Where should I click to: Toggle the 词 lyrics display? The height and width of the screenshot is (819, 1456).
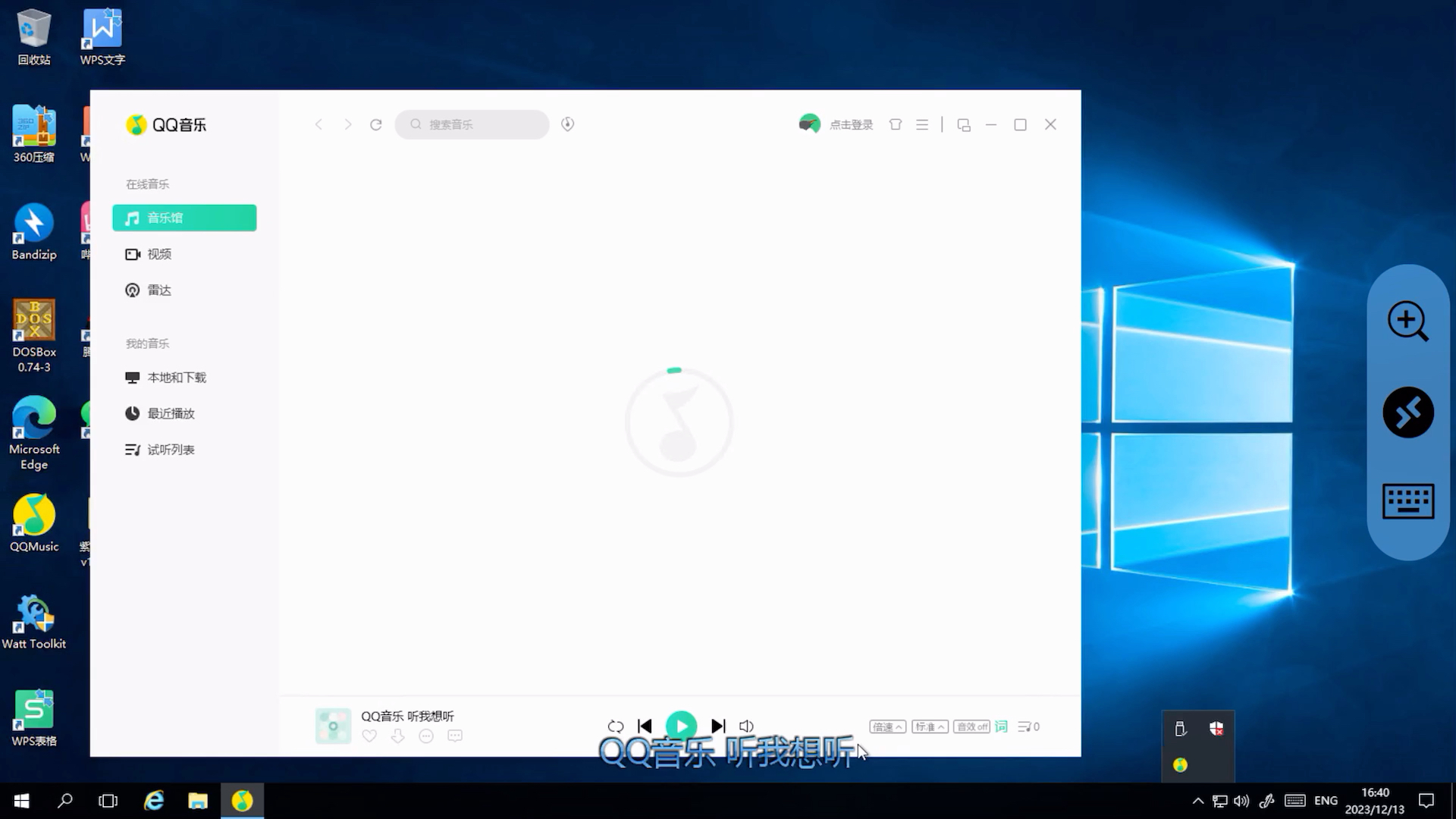click(1001, 726)
